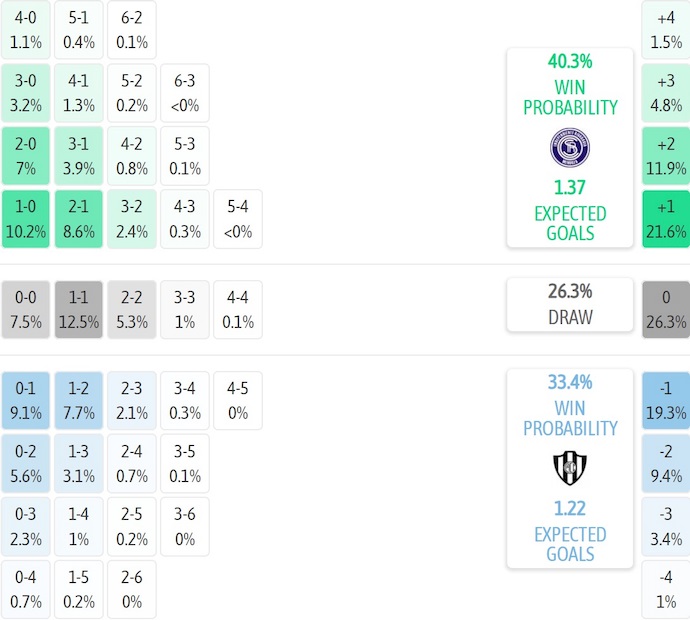Select the 1-1 draw score tile
This screenshot has height=620, width=690.
pyautogui.click(x=78, y=309)
